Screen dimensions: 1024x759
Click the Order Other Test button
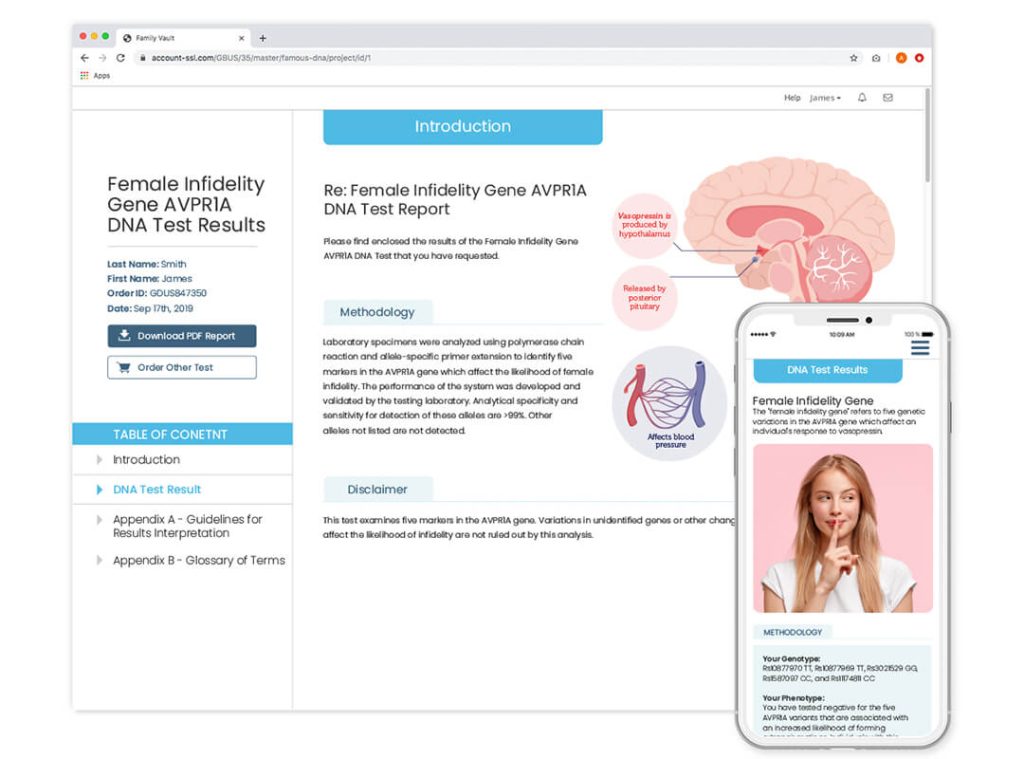pos(182,367)
